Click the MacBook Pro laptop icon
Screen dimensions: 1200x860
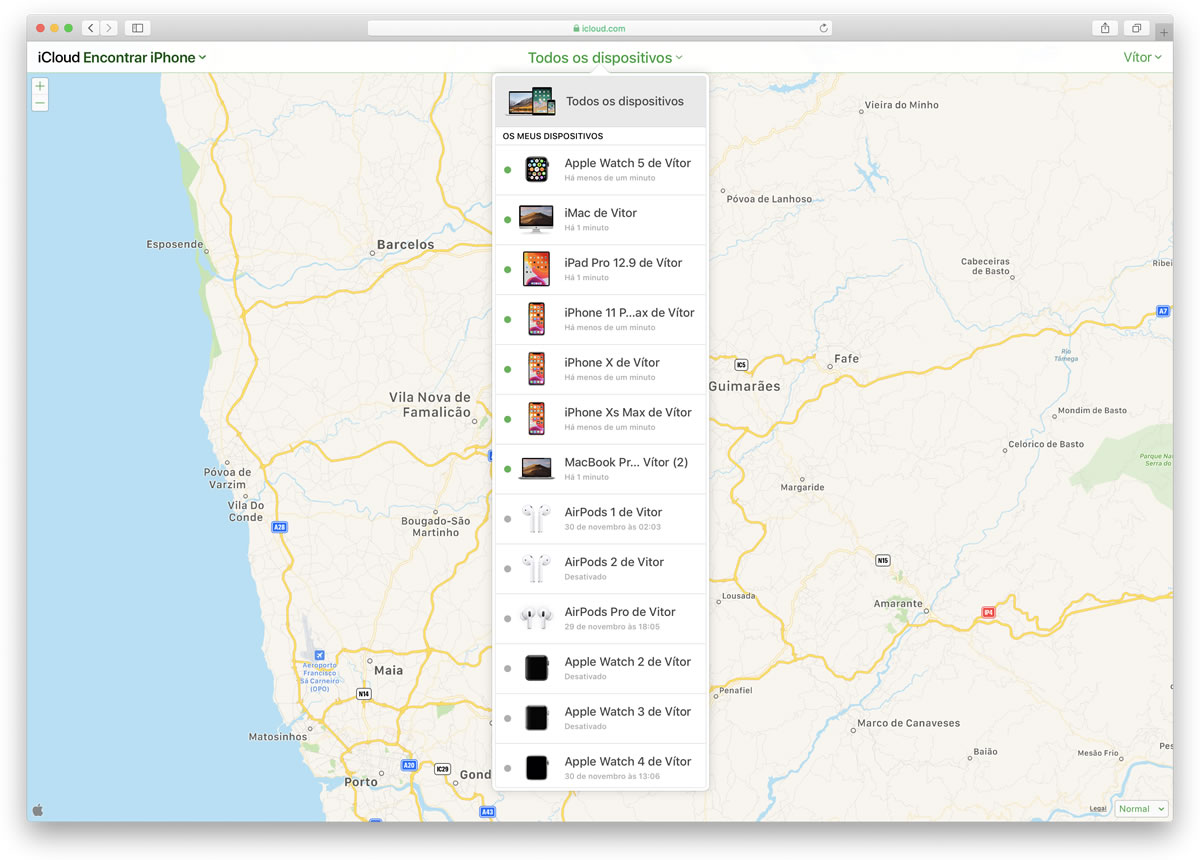537,470
